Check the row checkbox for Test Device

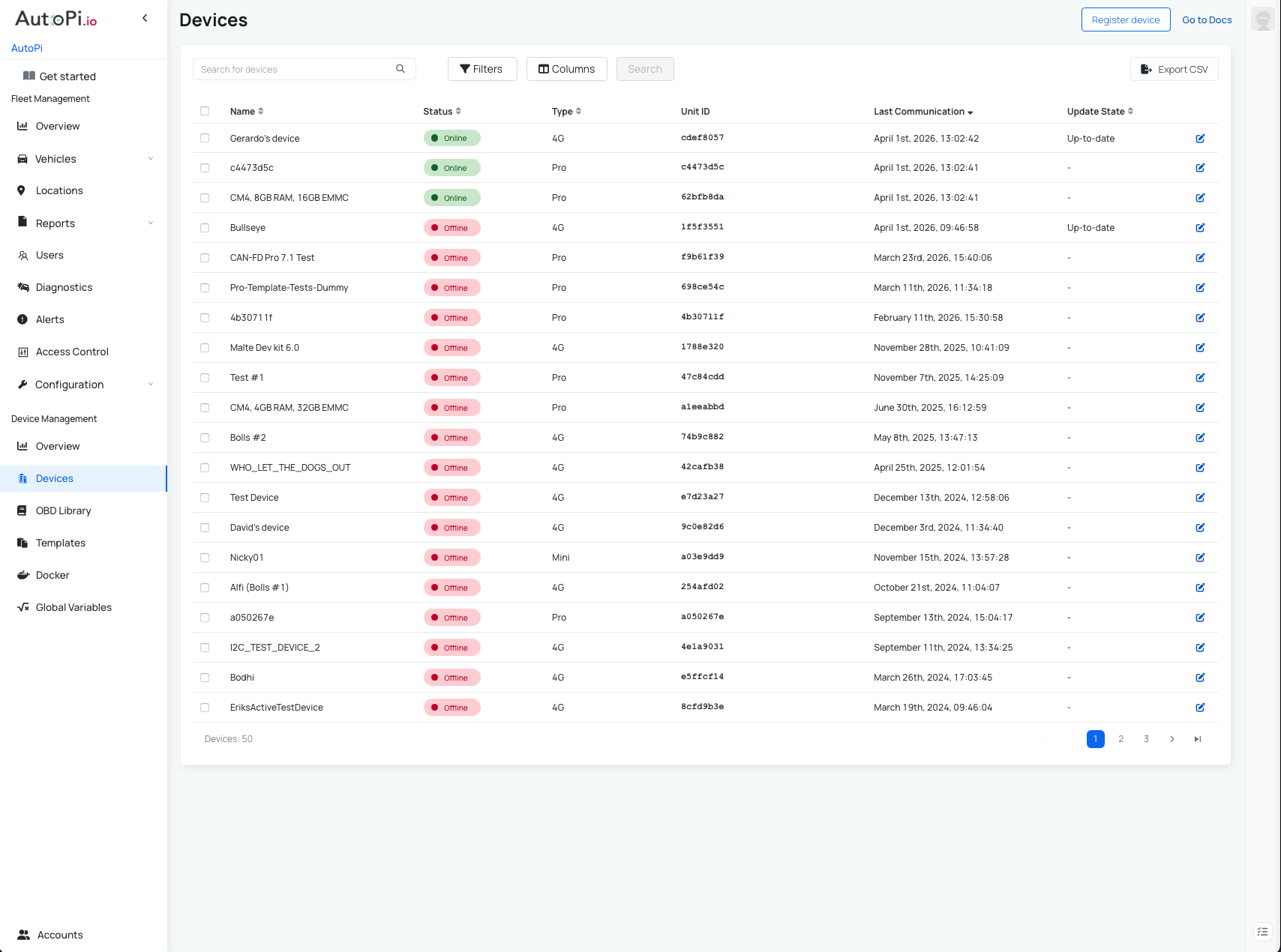coord(205,498)
